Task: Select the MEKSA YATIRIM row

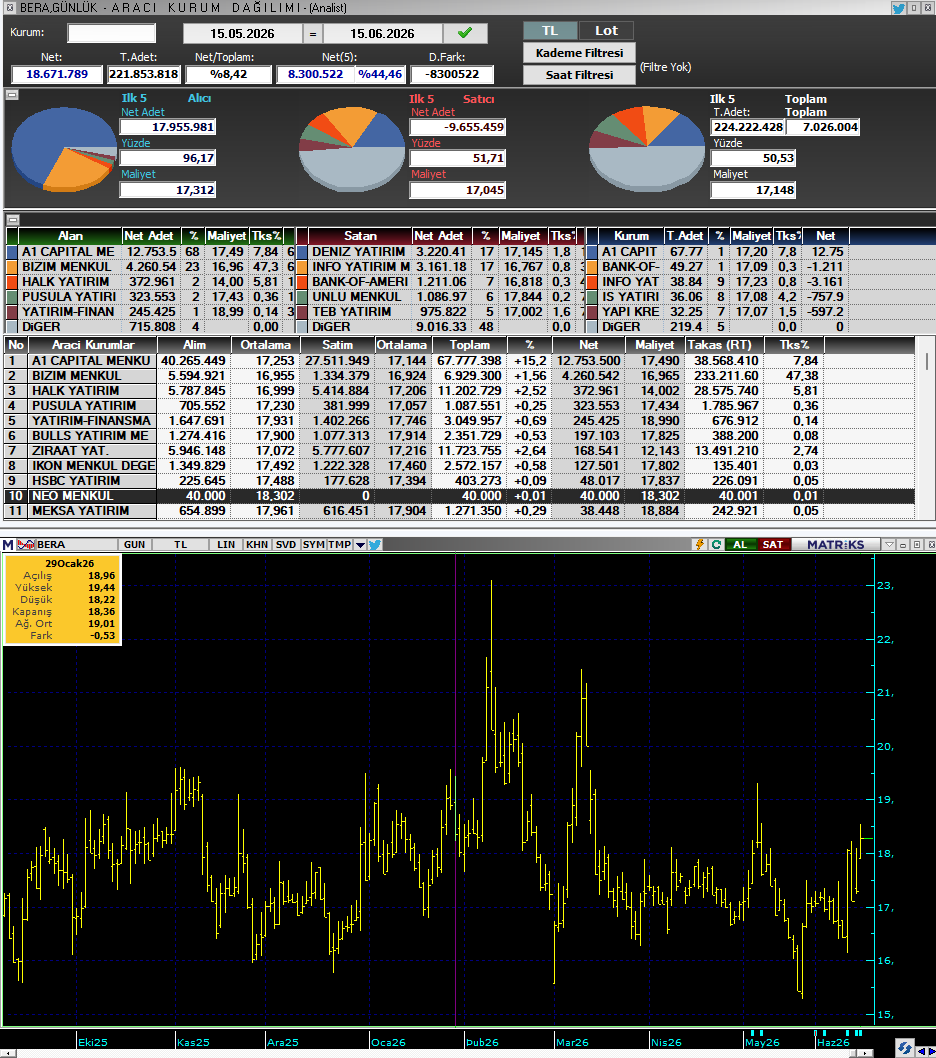Action: pos(459,511)
